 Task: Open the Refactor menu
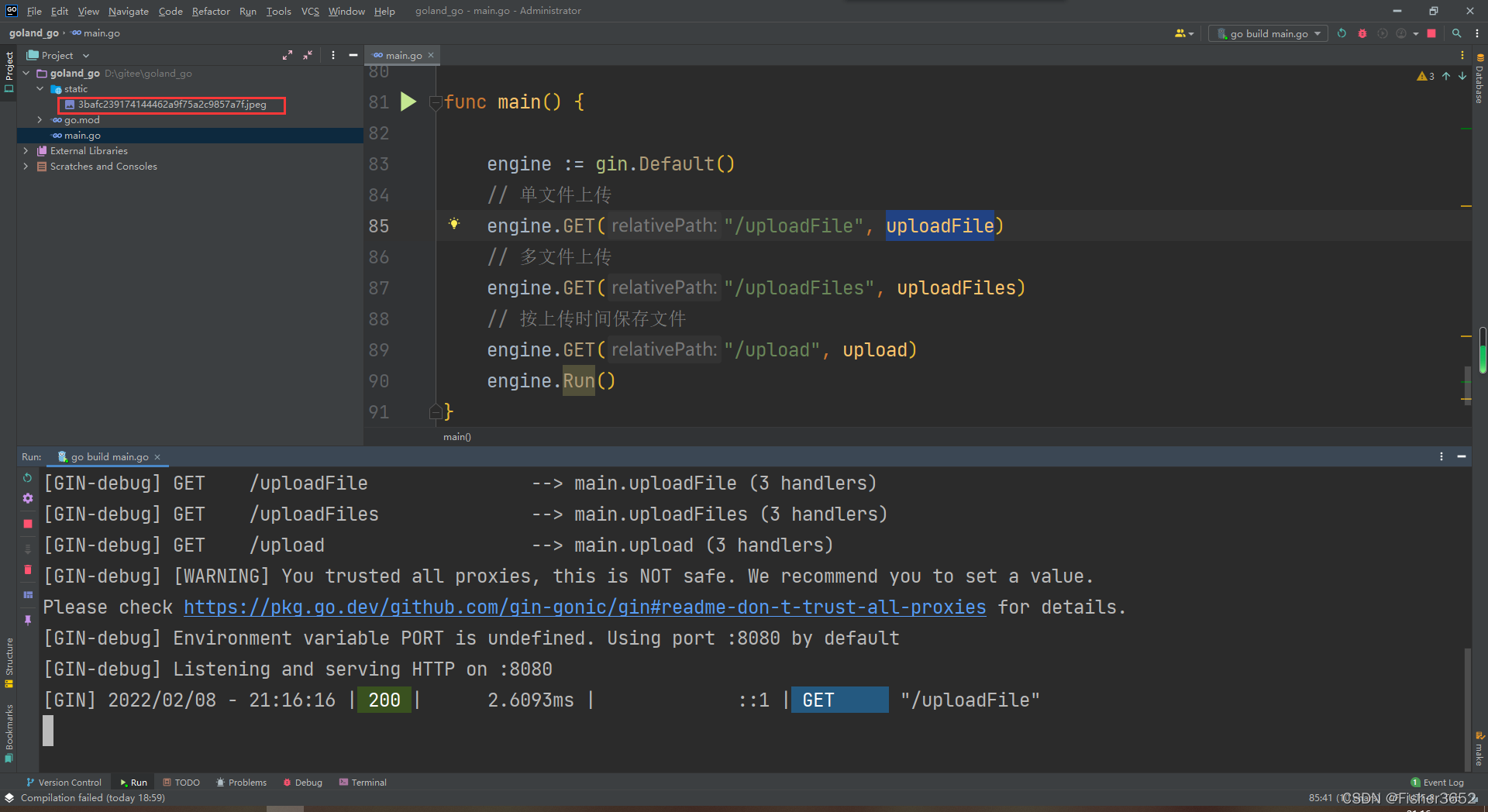tap(211, 11)
